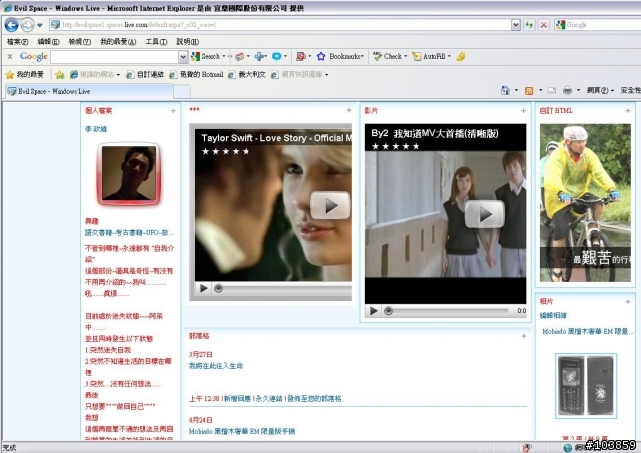
Task: Open the 永久連結 permalink link
Action: (269, 399)
